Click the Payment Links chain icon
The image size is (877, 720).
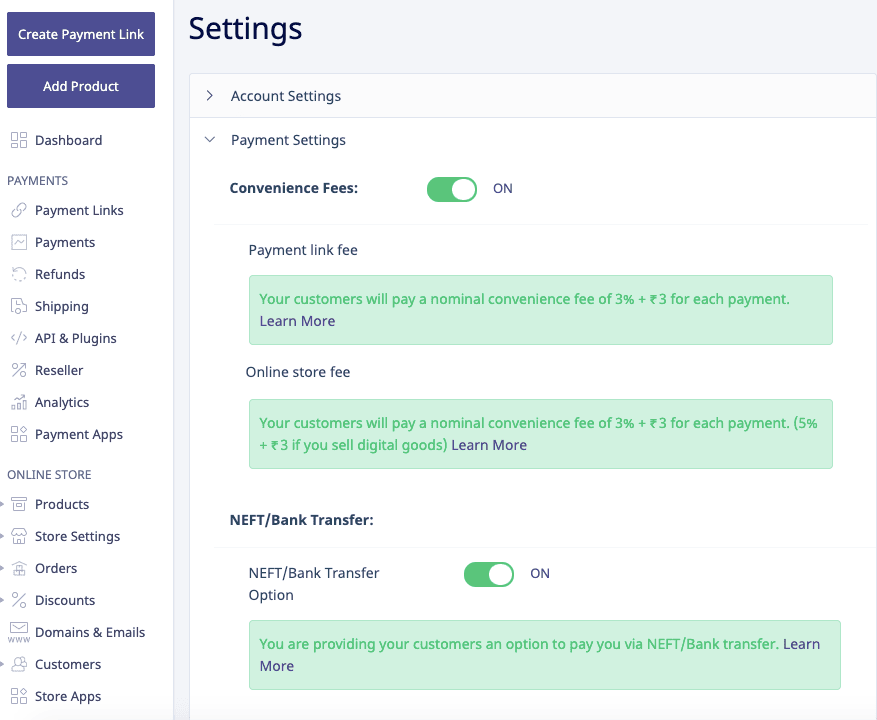[19, 210]
